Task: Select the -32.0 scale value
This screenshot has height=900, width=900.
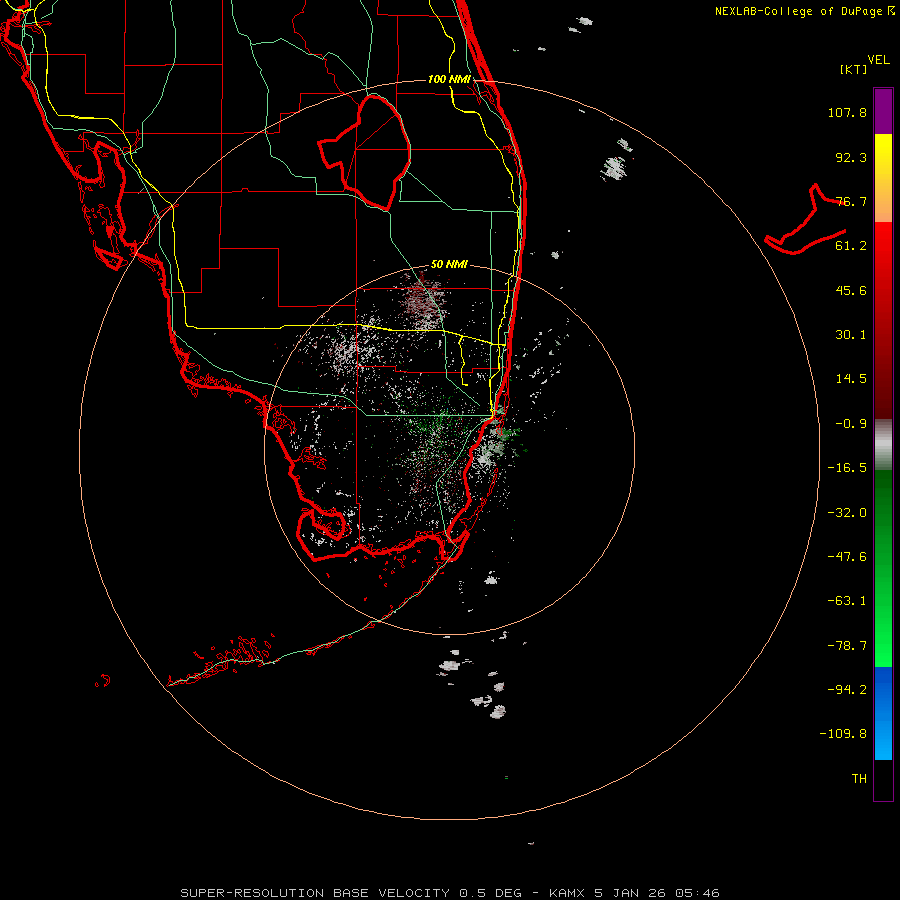Action: pos(847,513)
